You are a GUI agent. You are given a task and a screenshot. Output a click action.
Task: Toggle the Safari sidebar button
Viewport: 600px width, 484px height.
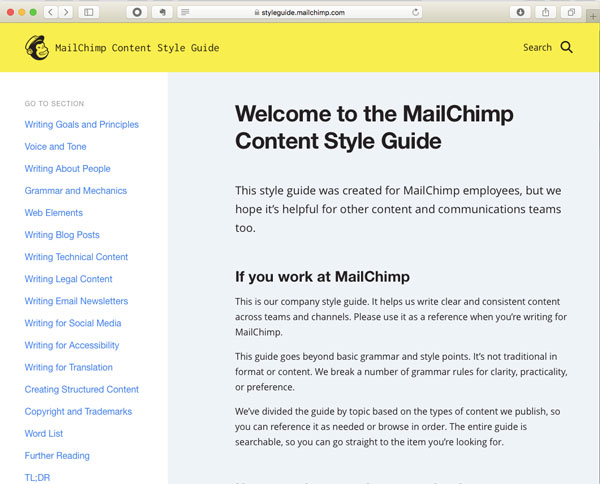tap(89, 12)
